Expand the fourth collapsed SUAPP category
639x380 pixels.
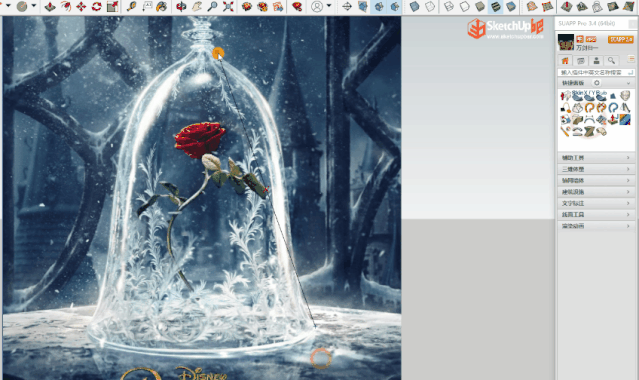click(596, 192)
